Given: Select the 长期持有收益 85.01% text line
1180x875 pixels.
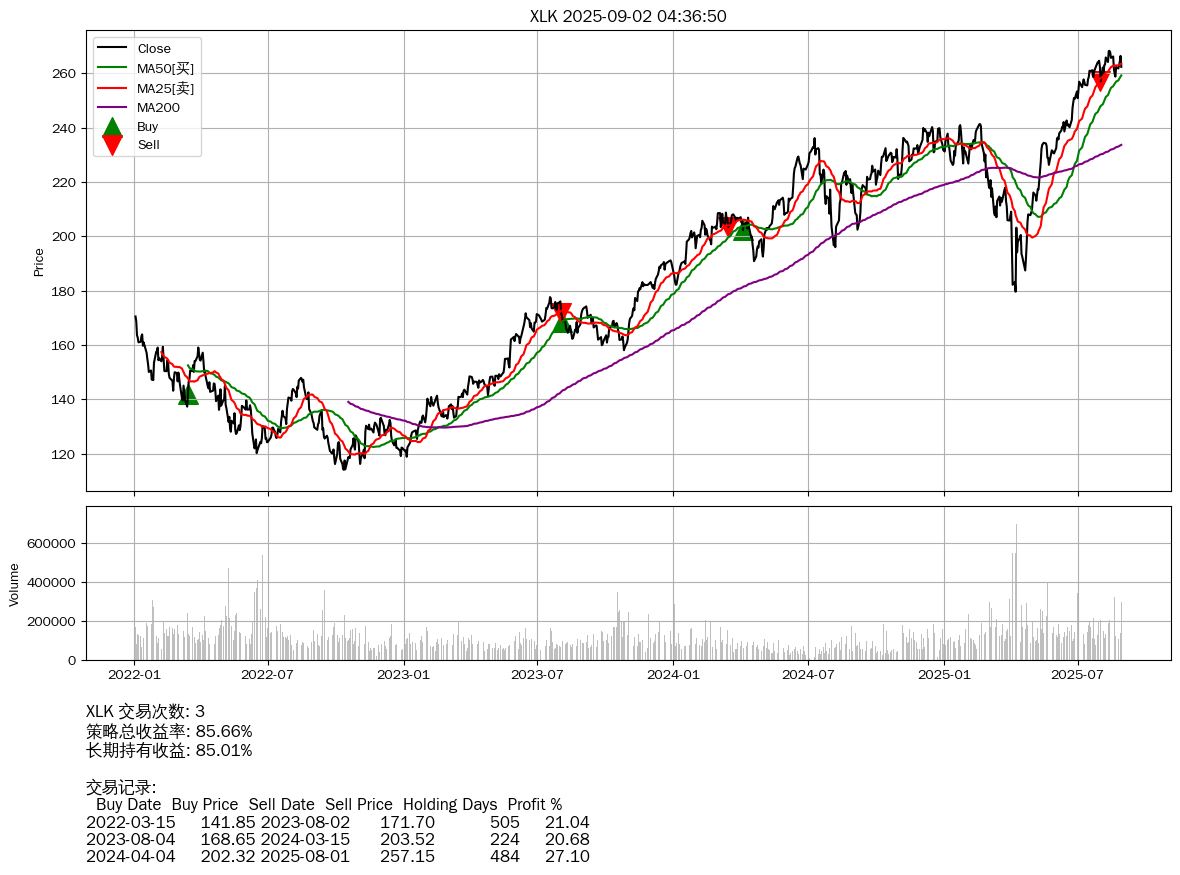Looking at the screenshot, I should (x=169, y=750).
